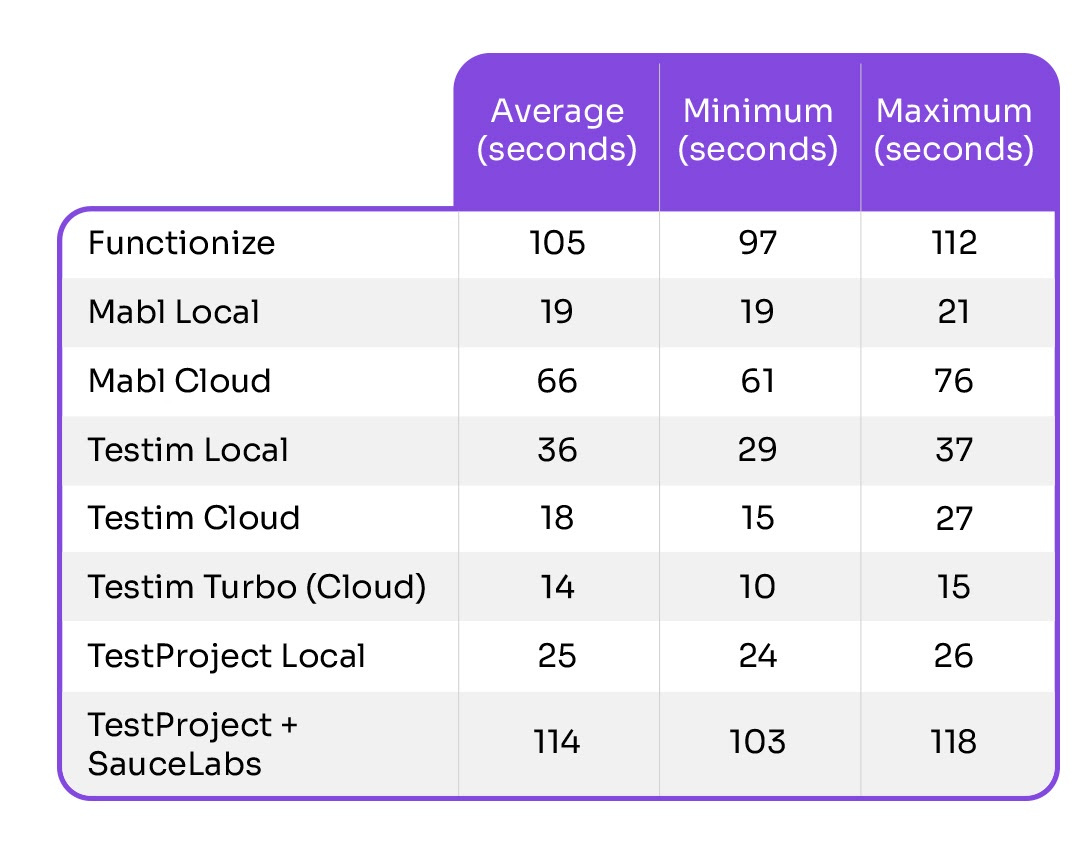Select the TestProject + SauceLabs row label
Image resolution: width=1092 pixels, height=846 pixels.
(x=193, y=744)
